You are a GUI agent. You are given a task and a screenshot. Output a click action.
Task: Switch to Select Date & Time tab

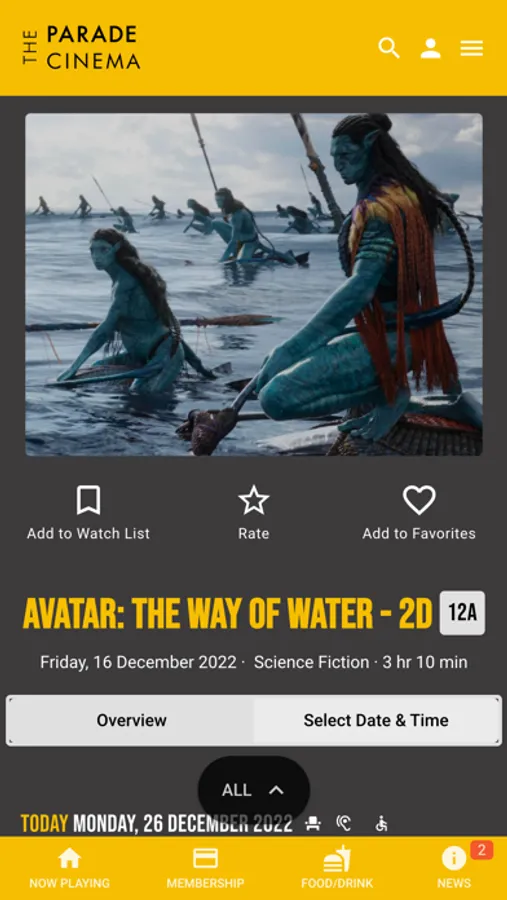point(376,720)
